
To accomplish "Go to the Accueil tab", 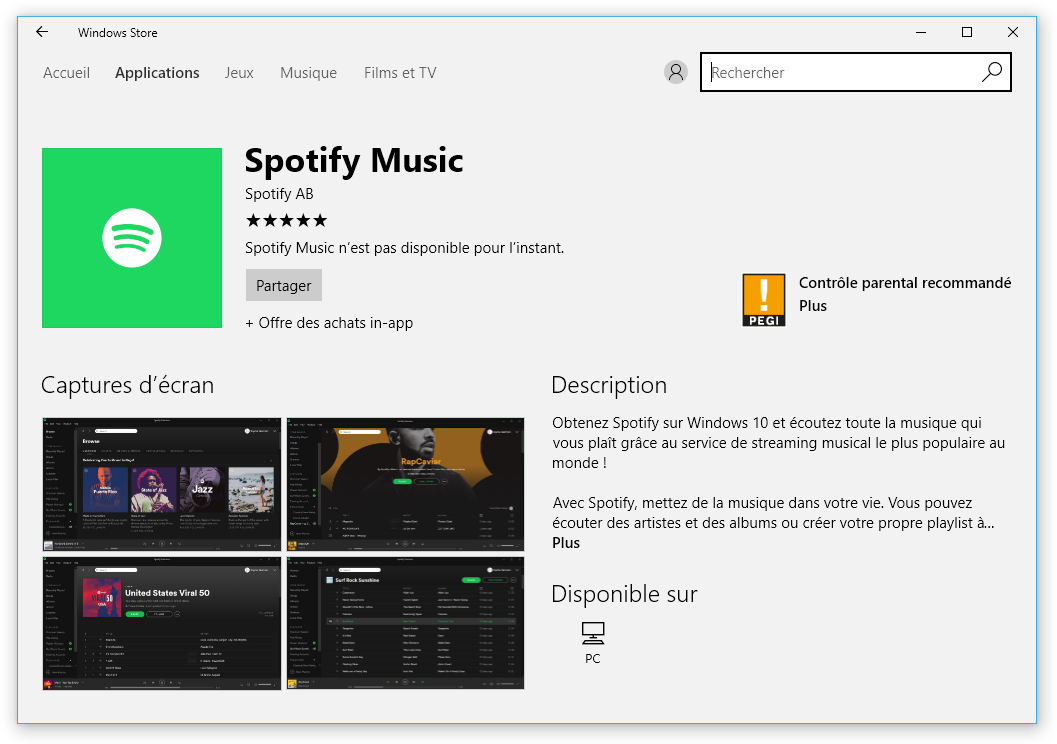I will pos(66,73).
